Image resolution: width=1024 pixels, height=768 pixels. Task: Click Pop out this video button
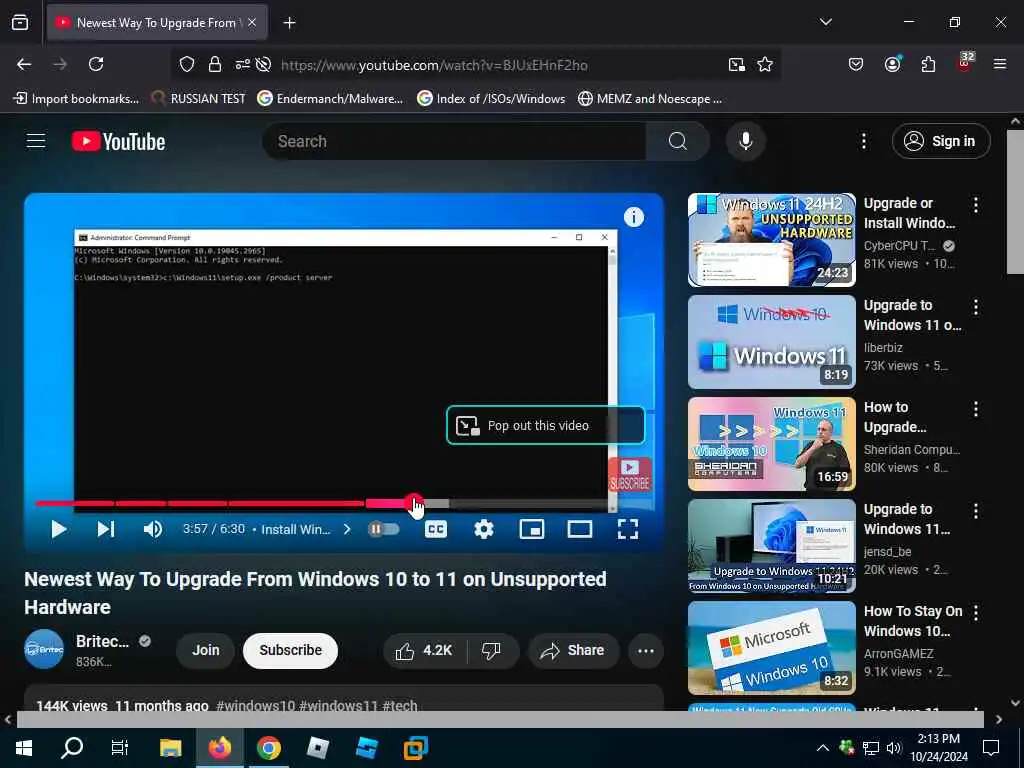[x=545, y=425]
